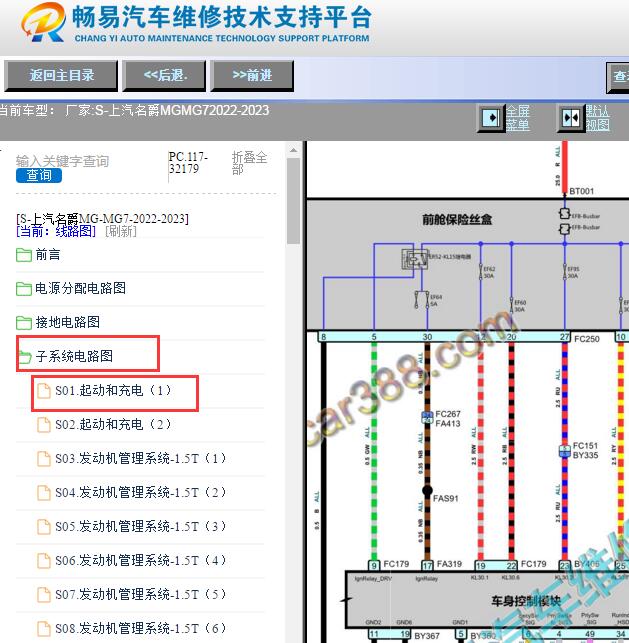Click the blue 查询 search button
Image resolution: width=629 pixels, height=643 pixels.
(x=39, y=176)
